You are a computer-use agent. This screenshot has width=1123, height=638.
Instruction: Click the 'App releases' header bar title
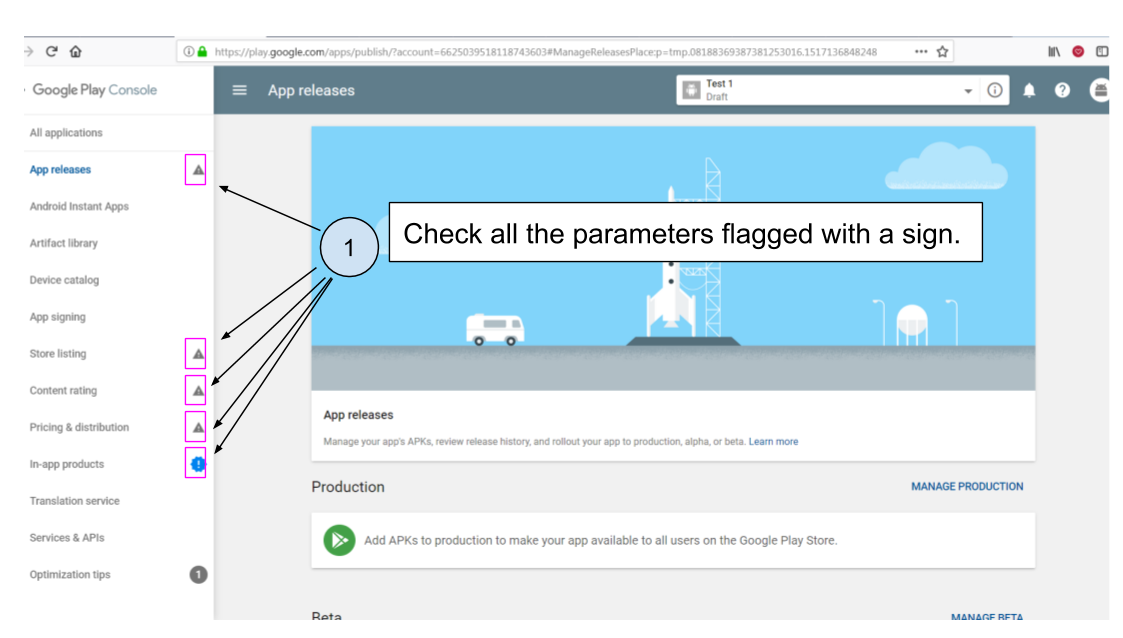(312, 90)
